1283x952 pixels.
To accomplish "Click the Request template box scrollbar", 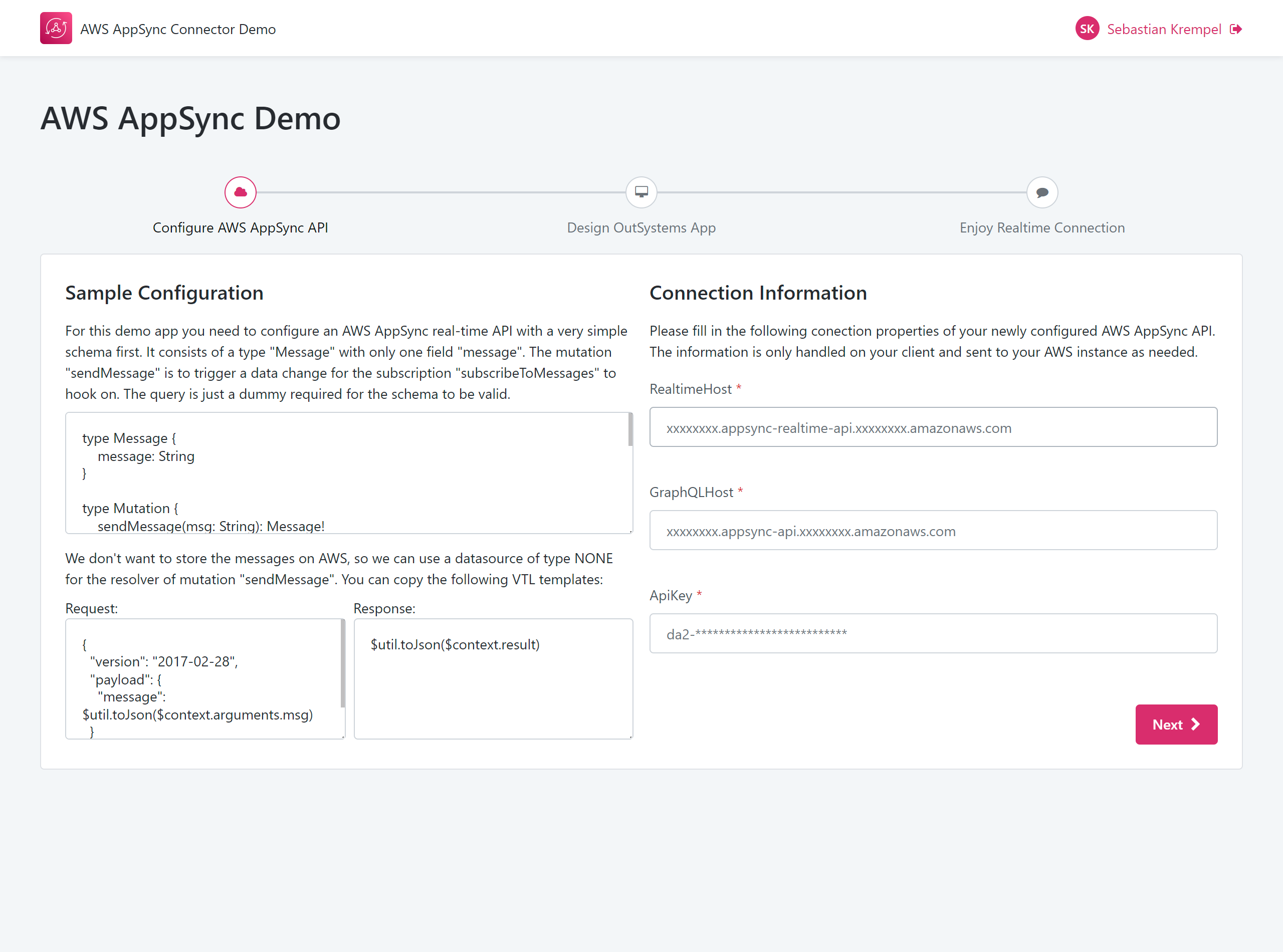I will pyautogui.click(x=342, y=663).
